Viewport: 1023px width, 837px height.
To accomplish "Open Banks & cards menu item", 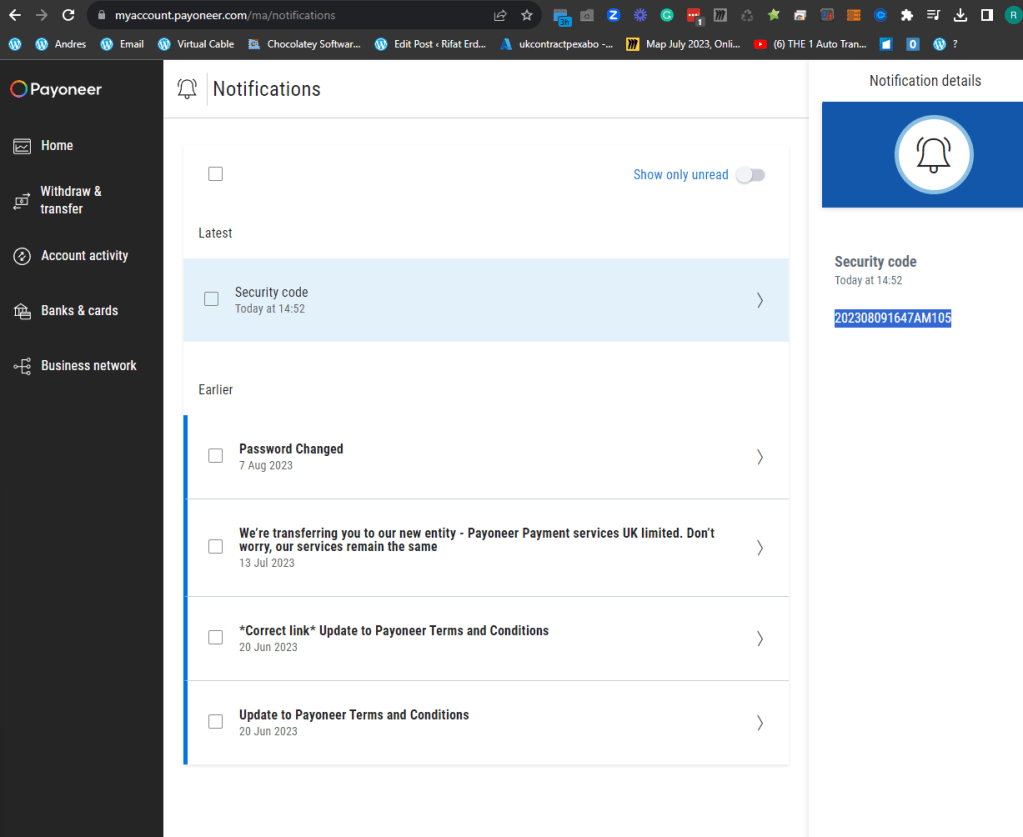I will tap(80, 311).
